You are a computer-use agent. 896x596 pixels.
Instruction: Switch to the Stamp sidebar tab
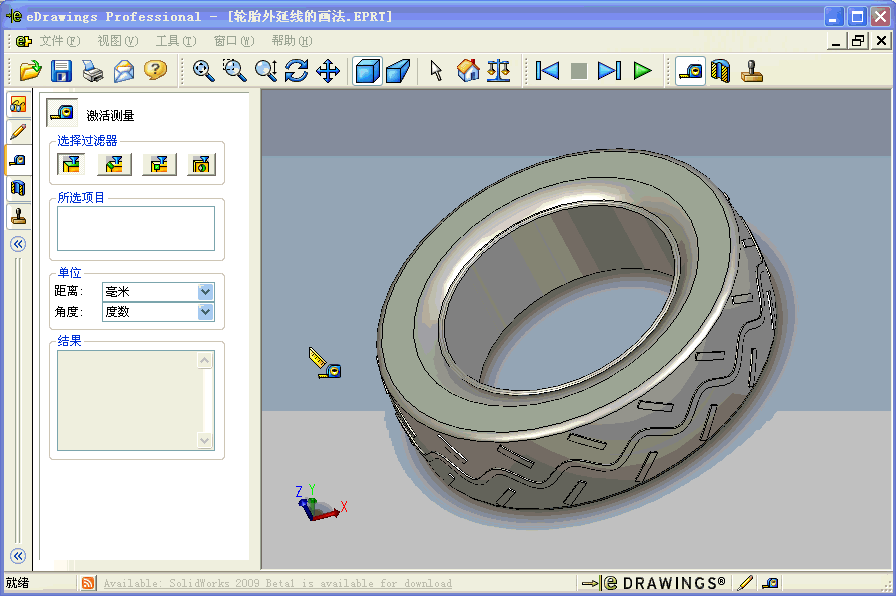18,216
